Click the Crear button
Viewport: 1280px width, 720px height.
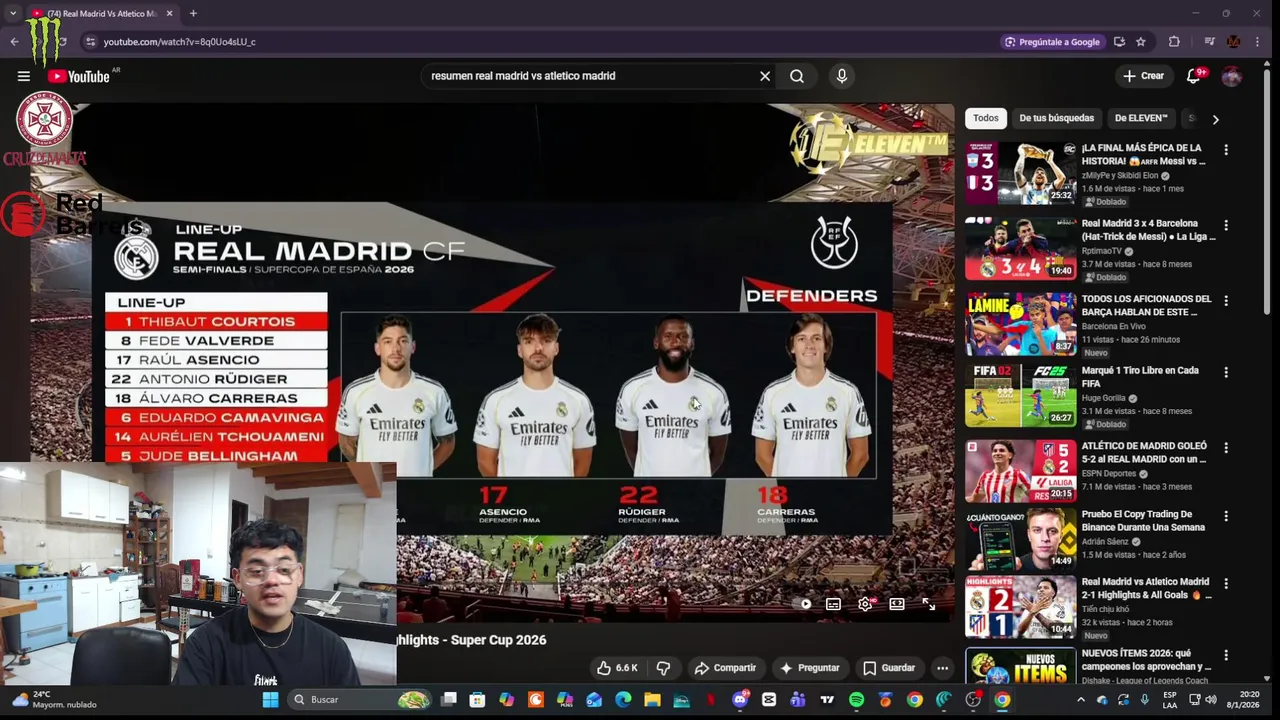(1143, 76)
